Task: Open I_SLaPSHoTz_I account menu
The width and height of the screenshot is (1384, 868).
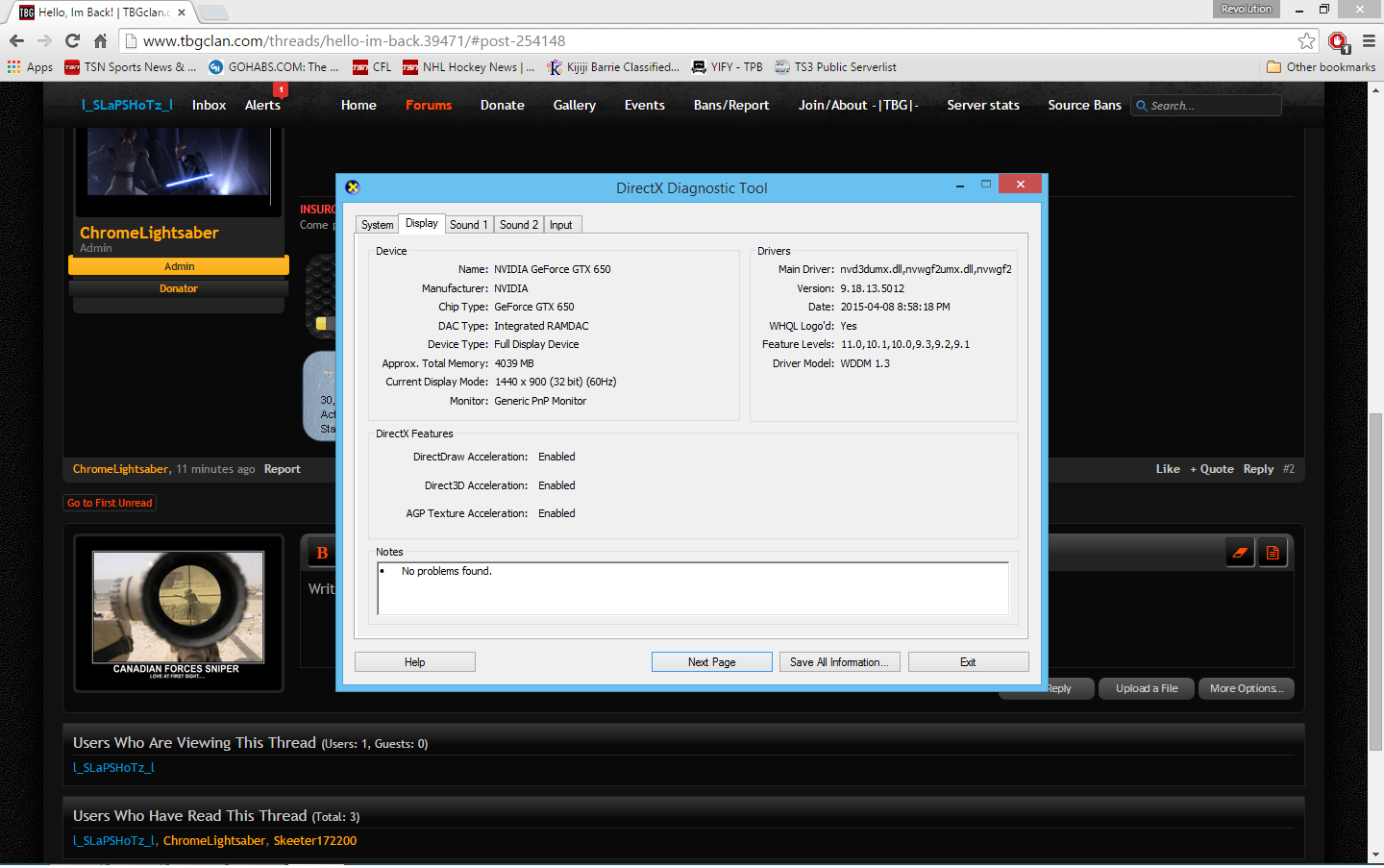Action: pyautogui.click(x=127, y=105)
